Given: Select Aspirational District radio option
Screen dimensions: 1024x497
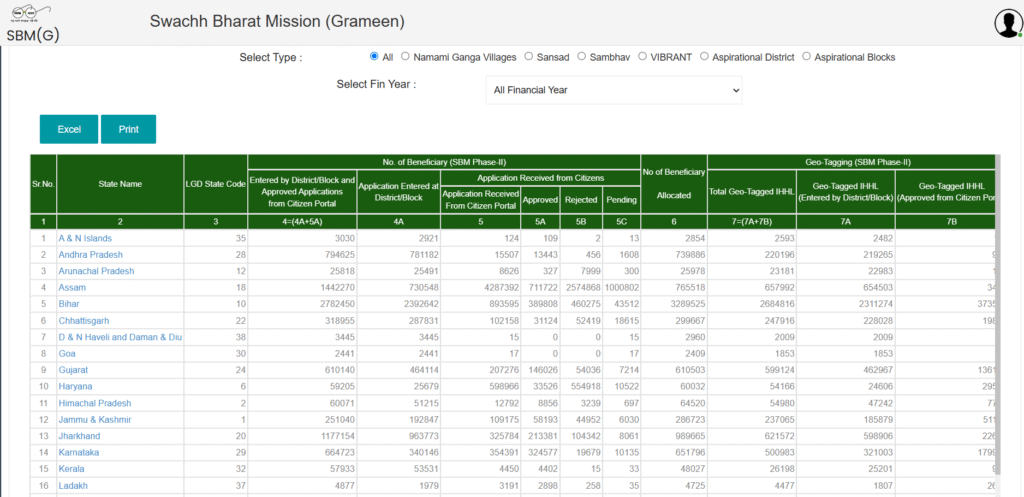Looking at the screenshot, I should click(x=704, y=56).
